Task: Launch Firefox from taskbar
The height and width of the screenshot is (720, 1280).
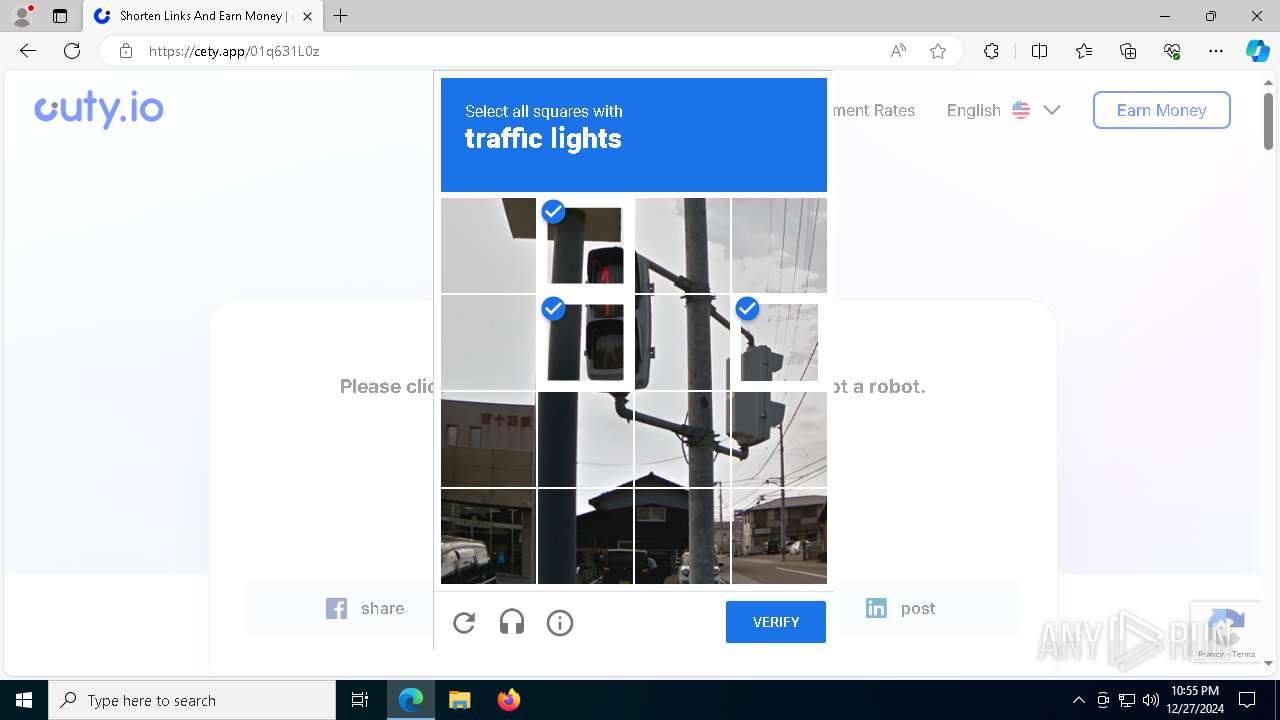Action: (508, 700)
